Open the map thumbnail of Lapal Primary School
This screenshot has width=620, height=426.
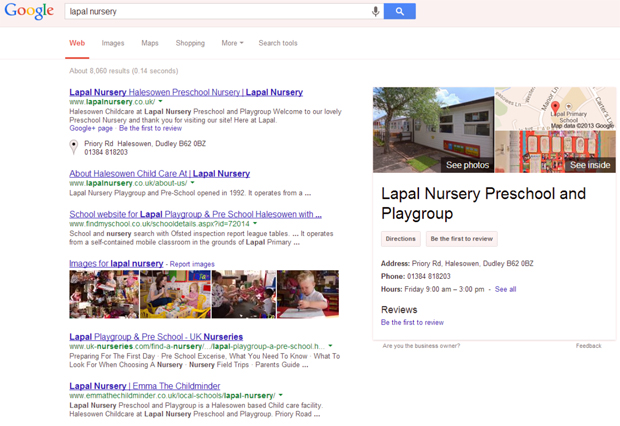click(x=555, y=109)
